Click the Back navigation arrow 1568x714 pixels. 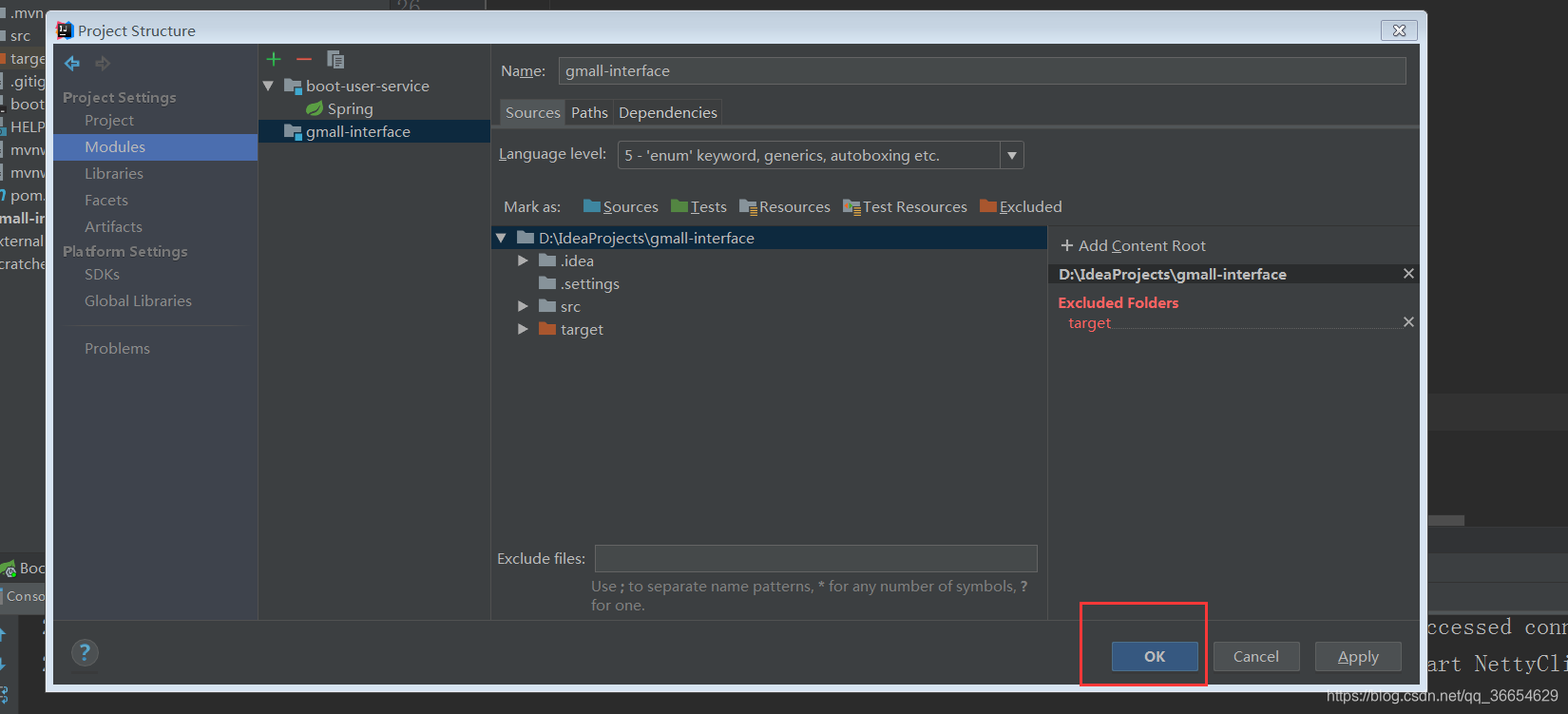(72, 64)
